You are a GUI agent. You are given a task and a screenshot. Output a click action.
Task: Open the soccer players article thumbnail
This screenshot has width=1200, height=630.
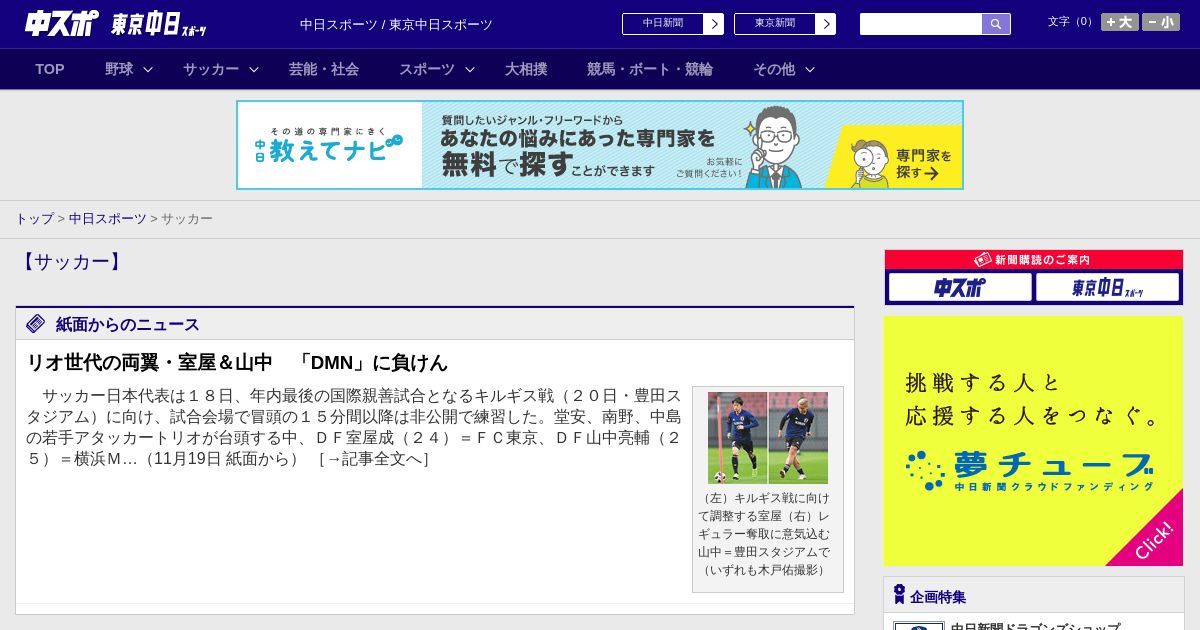click(x=768, y=438)
